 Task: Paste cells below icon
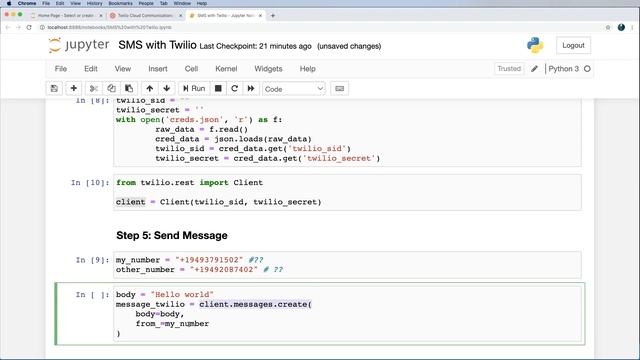[129, 89]
